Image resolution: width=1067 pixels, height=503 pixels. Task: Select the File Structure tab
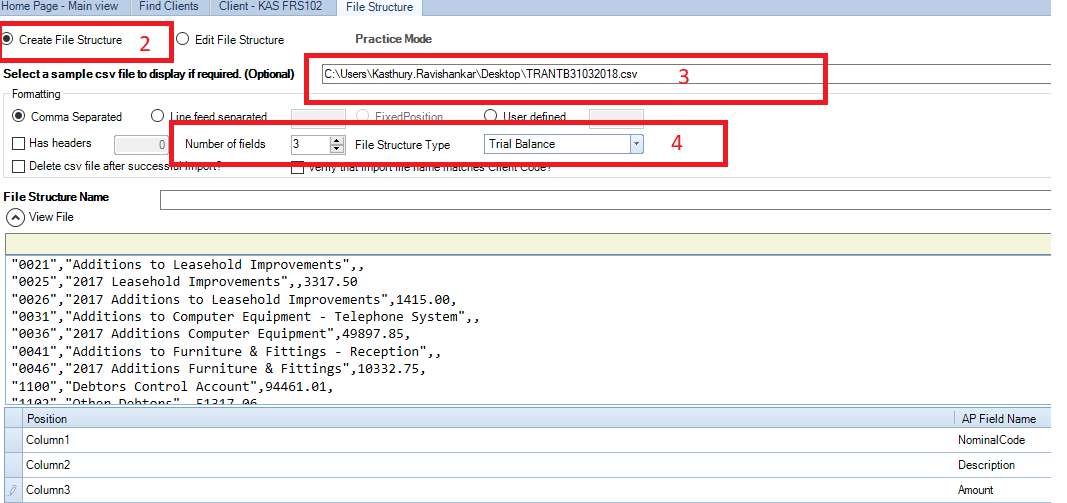[379, 7]
